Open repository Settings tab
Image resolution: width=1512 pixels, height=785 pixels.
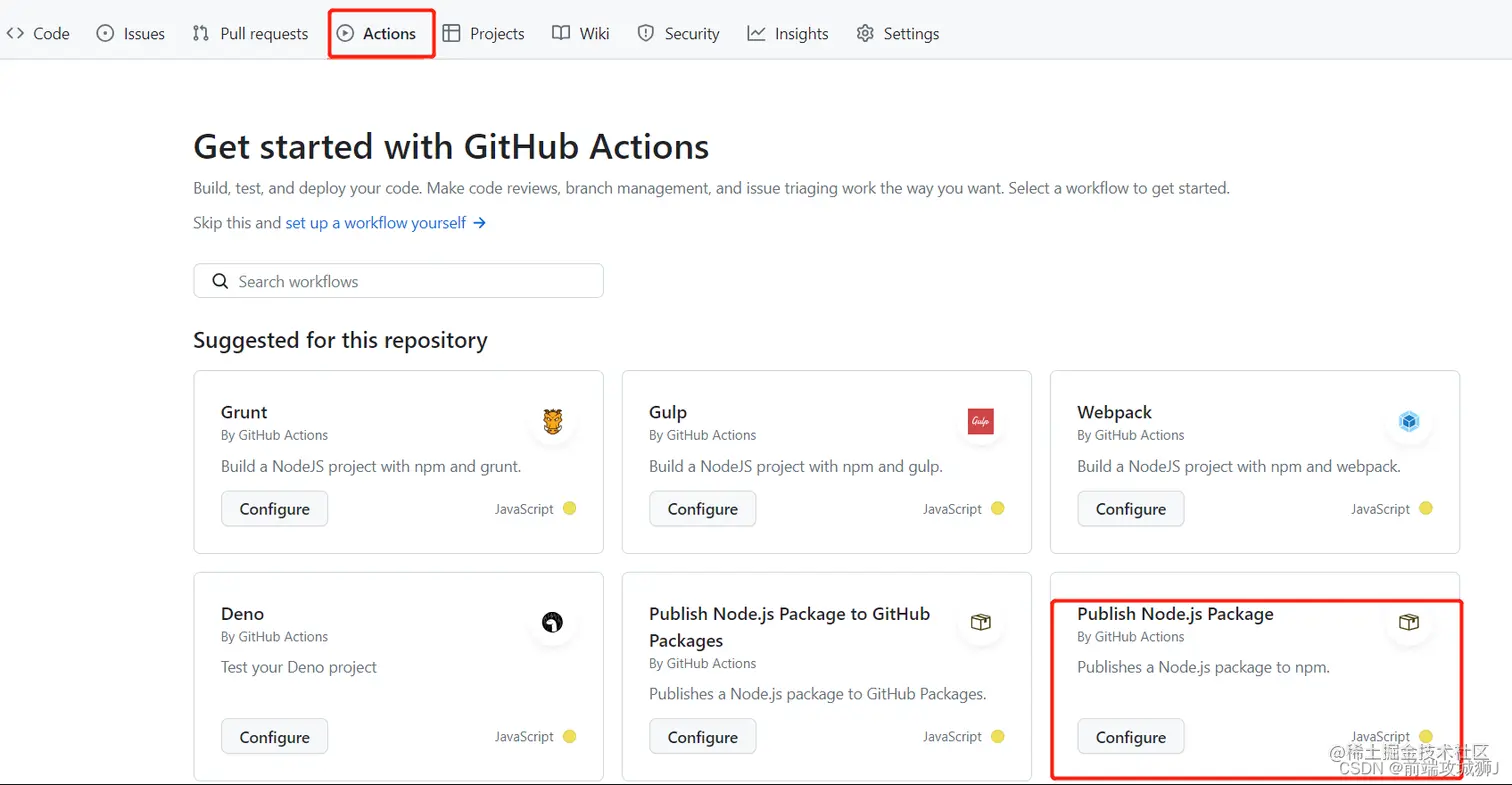(x=898, y=34)
